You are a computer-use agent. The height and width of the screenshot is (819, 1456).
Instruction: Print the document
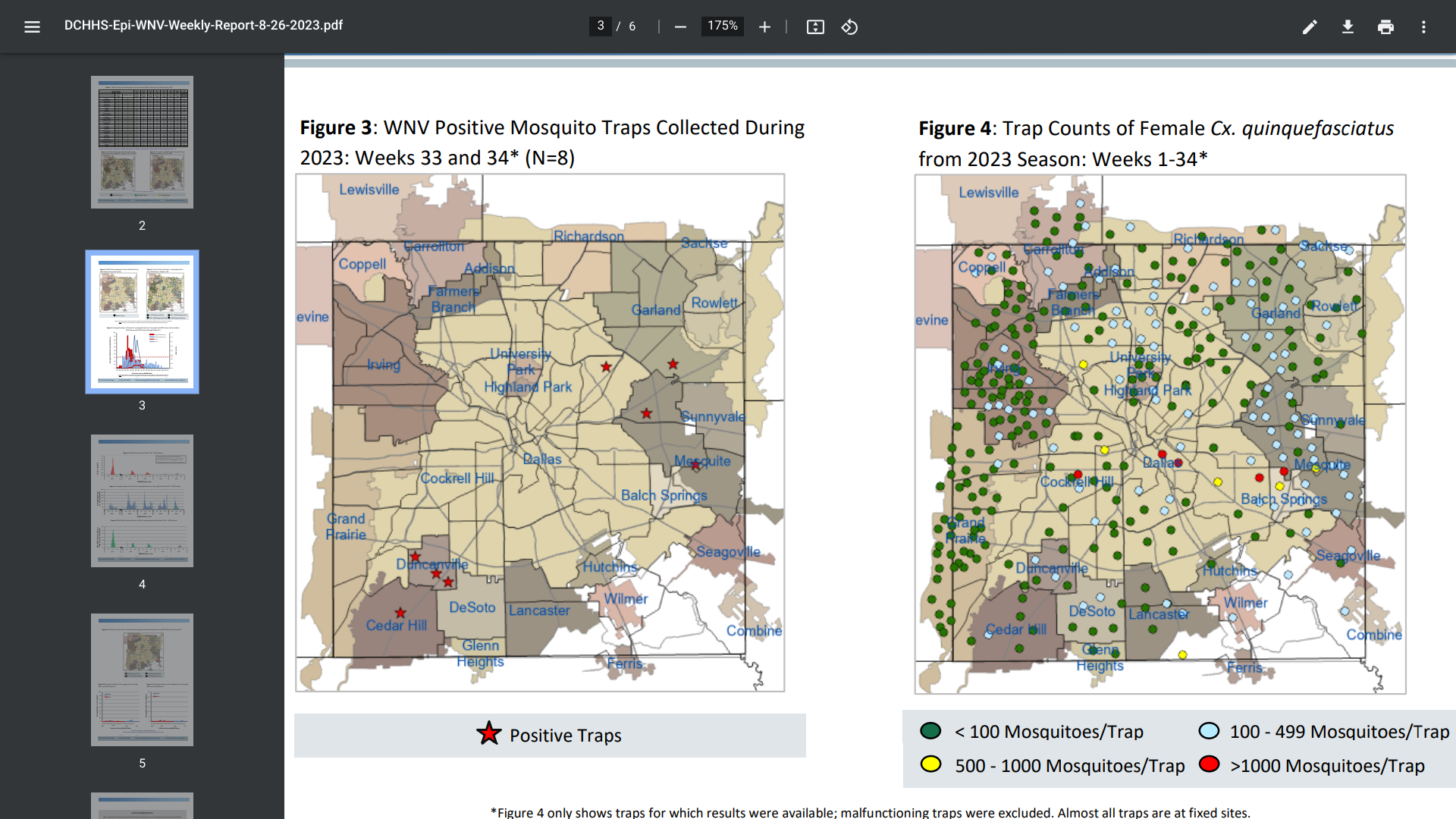[x=1385, y=27]
